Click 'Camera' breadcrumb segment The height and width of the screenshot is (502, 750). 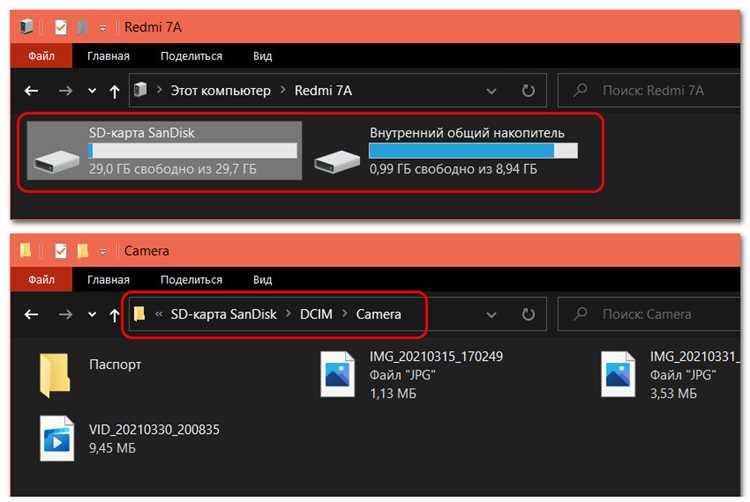tap(378, 314)
